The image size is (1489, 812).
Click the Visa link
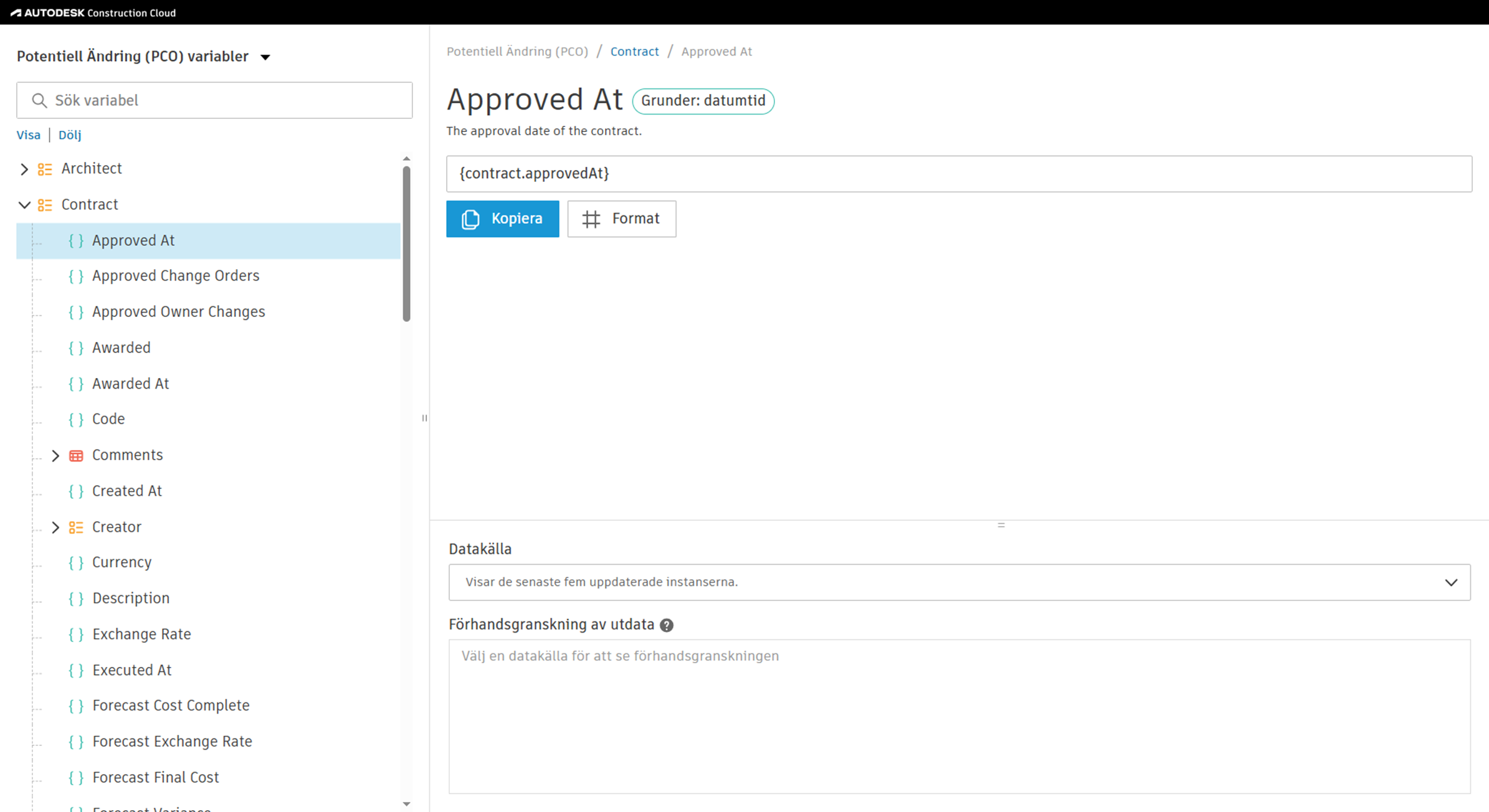click(28, 135)
